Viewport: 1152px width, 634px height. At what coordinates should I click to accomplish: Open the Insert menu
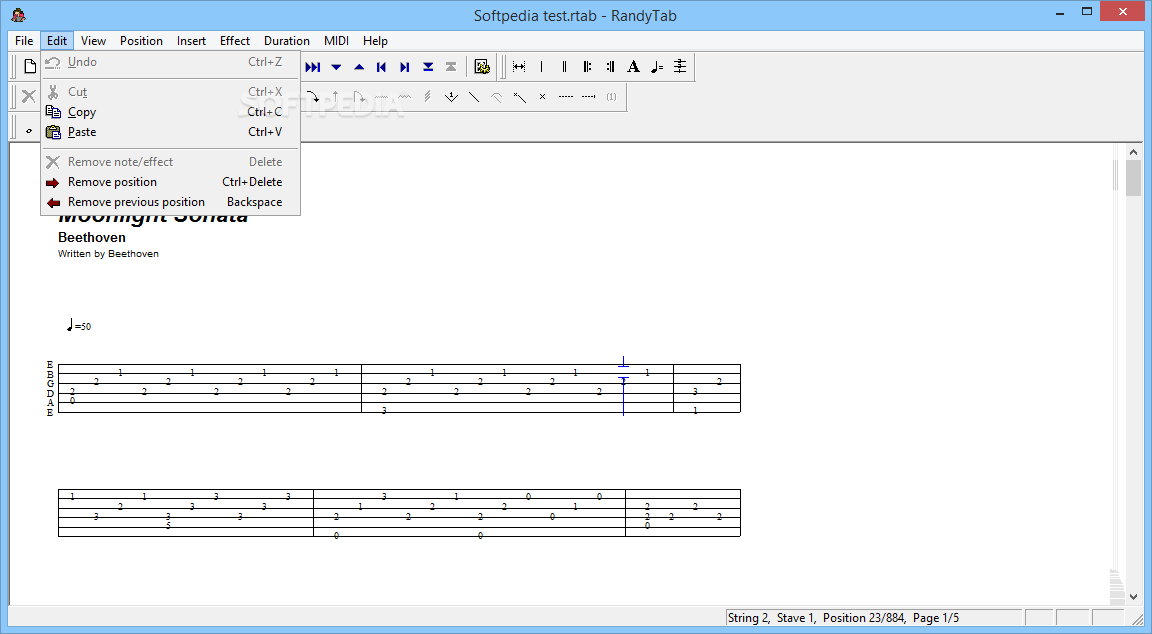(191, 40)
